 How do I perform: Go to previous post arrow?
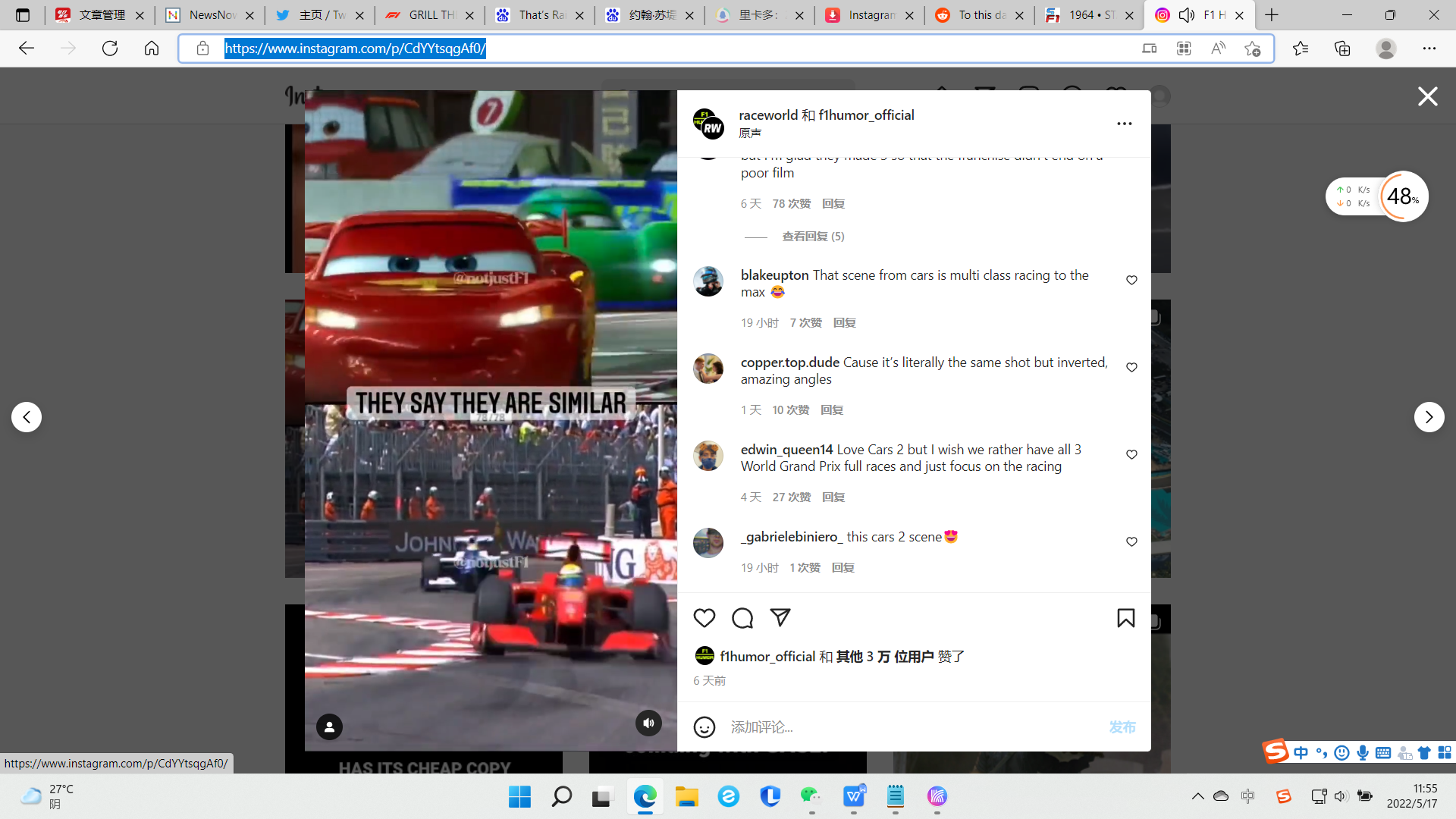[x=27, y=417]
